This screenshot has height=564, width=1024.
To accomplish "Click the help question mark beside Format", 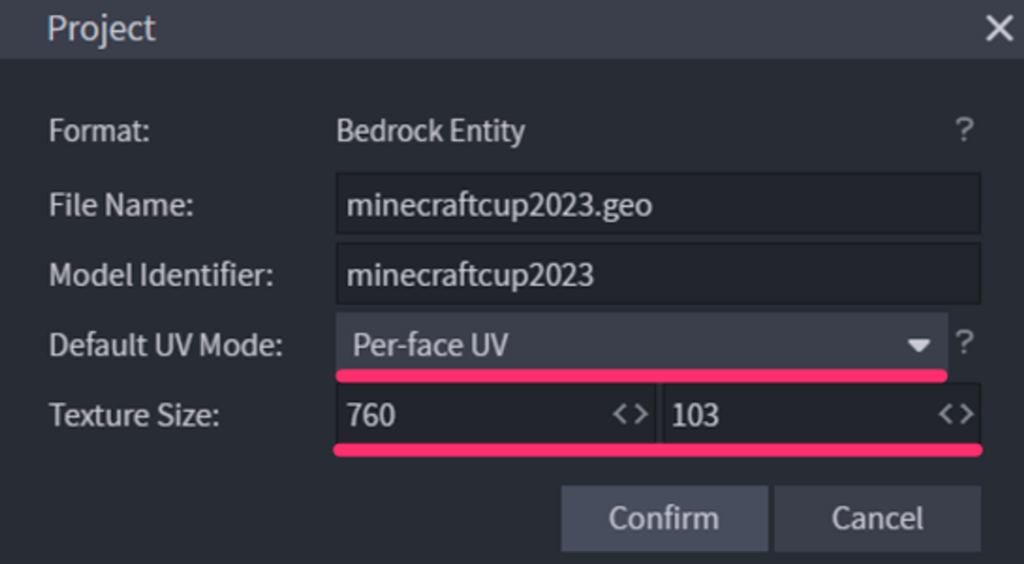I will tap(963, 130).
